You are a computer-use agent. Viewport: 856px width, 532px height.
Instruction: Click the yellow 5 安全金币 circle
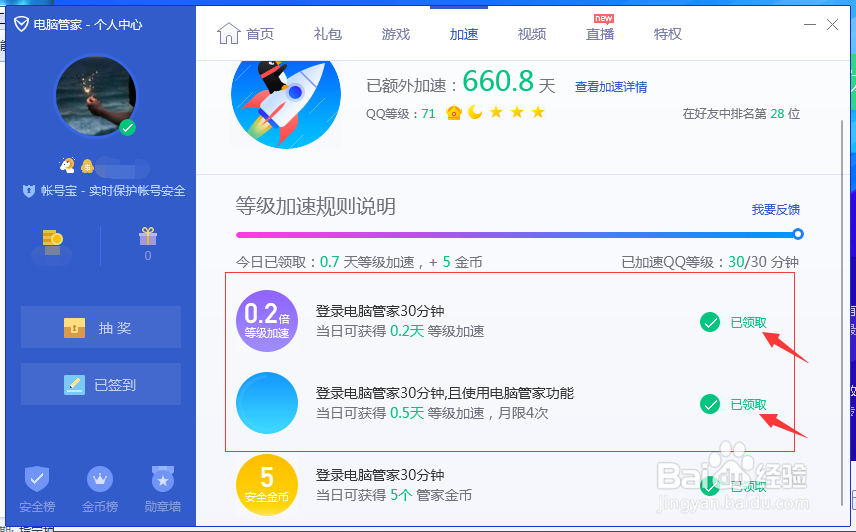(267, 485)
